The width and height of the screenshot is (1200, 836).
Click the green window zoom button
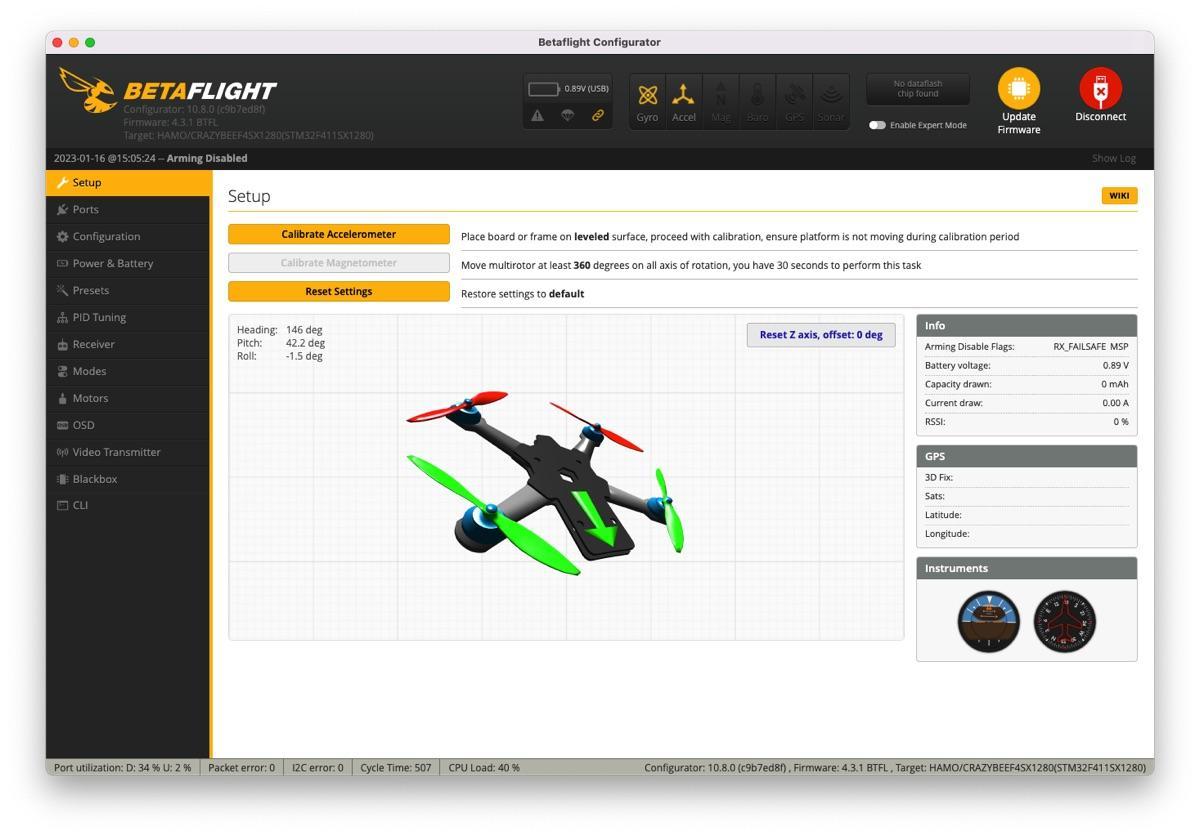pyautogui.click(x=90, y=42)
